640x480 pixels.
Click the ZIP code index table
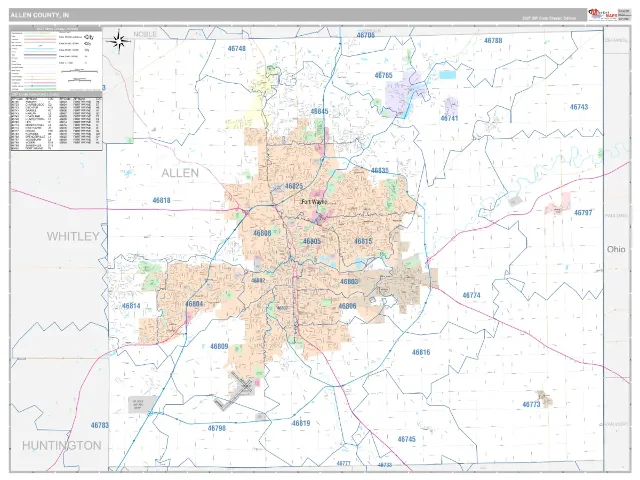click(x=56, y=121)
